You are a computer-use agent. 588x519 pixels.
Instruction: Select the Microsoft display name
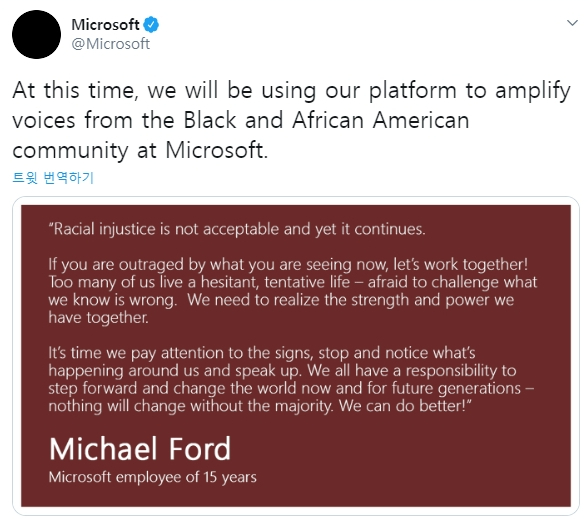(x=105, y=25)
